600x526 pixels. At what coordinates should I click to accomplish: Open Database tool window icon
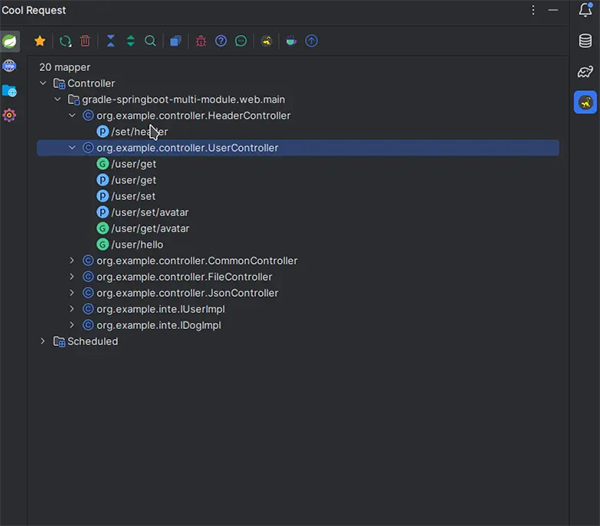tap(585, 41)
